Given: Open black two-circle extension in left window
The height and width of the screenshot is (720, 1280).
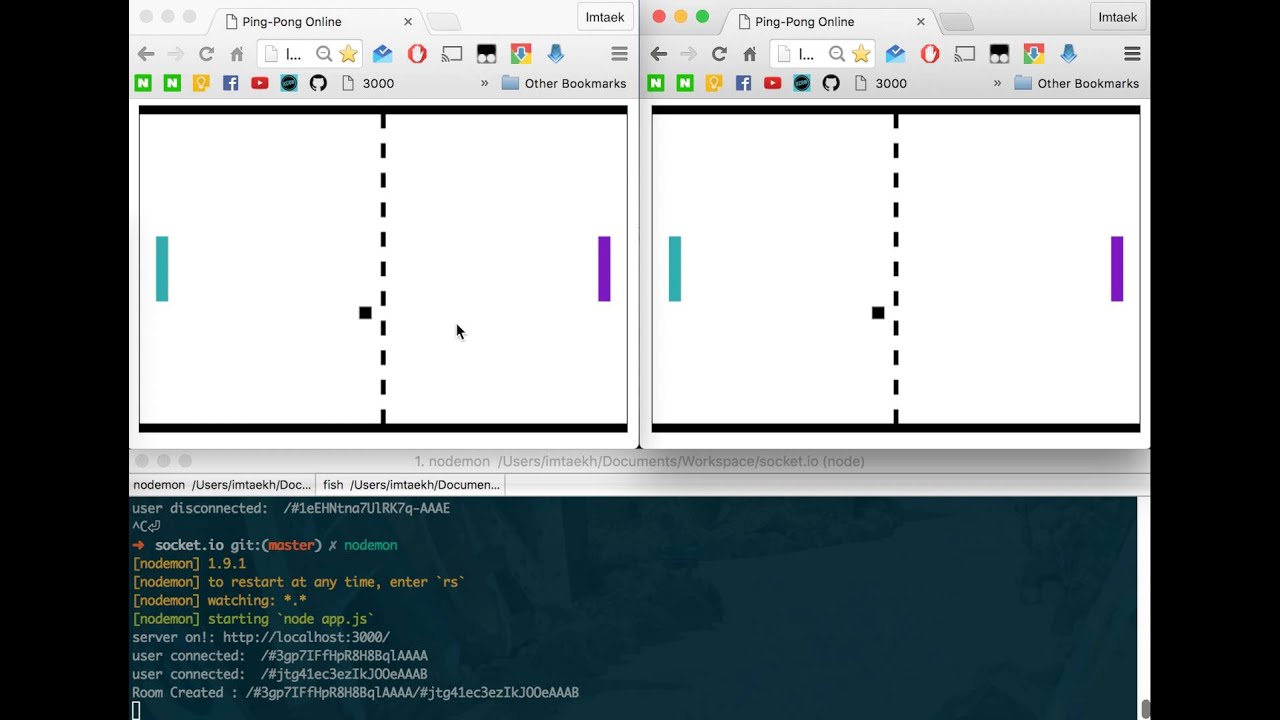Looking at the screenshot, I should tap(486, 54).
